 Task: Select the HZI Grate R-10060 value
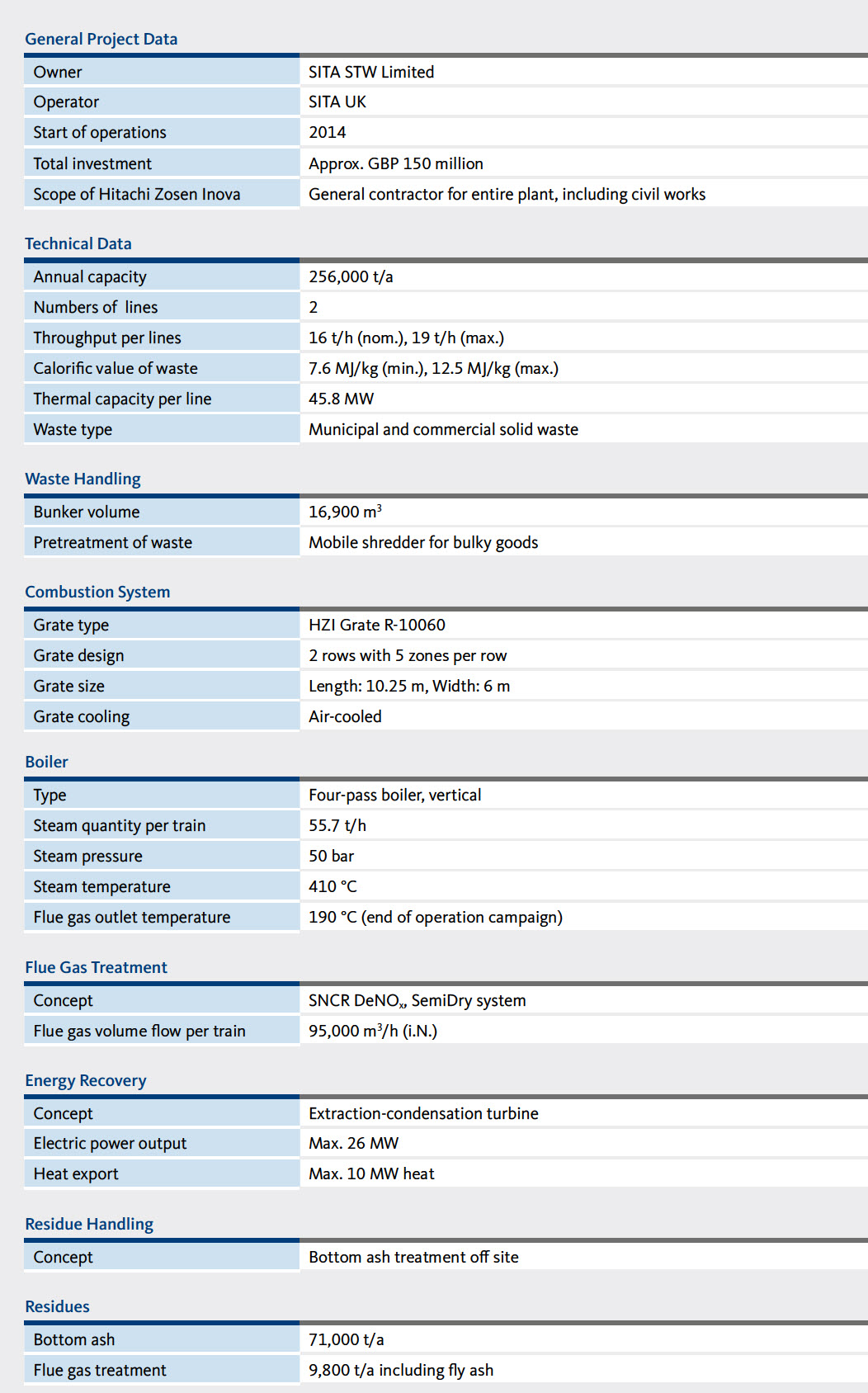coord(377,625)
